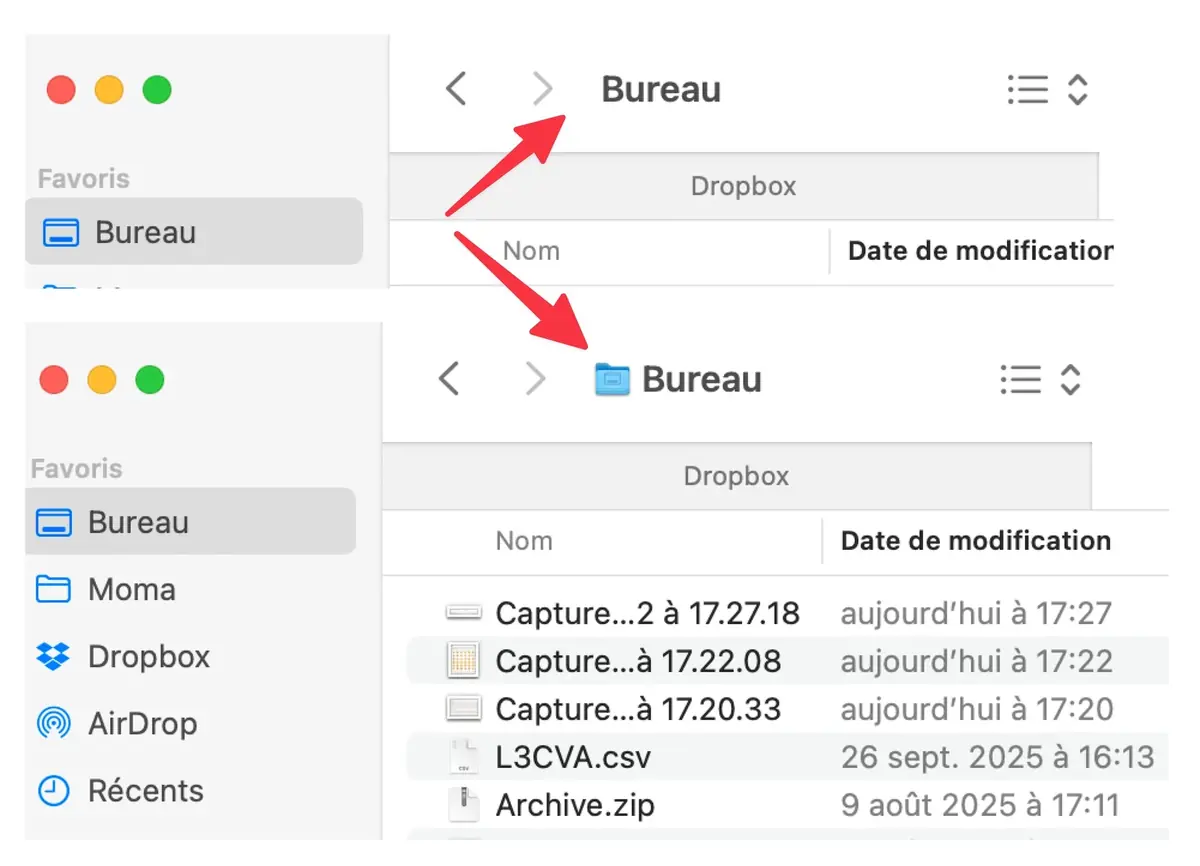This screenshot has width=1200, height=866.
Task: Click the blue Bureau folder icon in title
Action: point(612,380)
